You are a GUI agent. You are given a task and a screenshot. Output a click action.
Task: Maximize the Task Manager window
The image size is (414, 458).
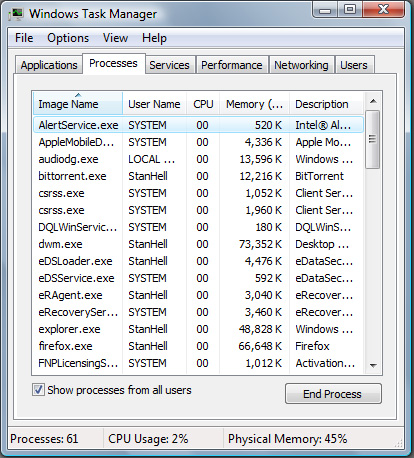pyautogui.click(x=350, y=9)
